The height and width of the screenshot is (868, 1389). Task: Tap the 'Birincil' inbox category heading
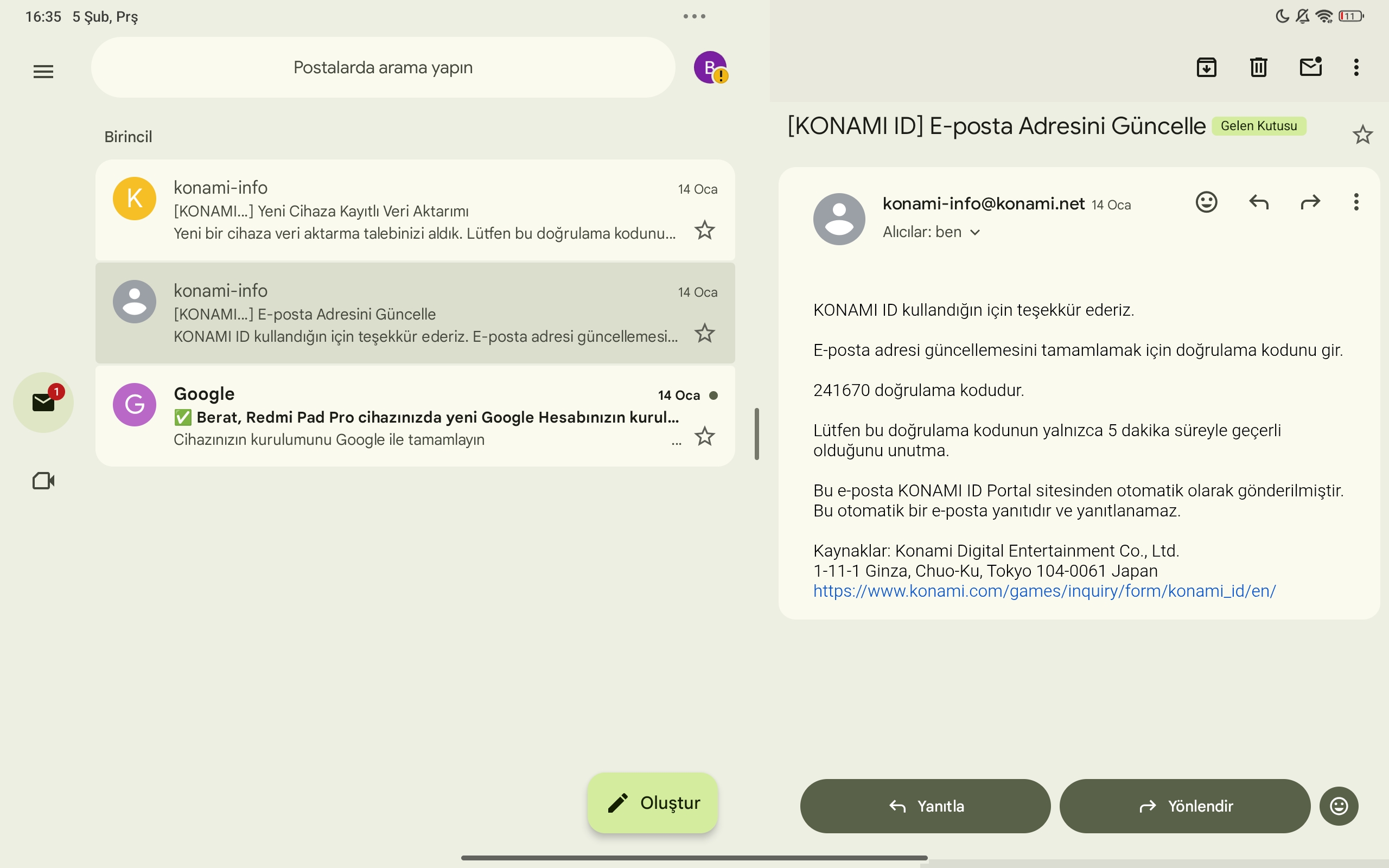click(x=128, y=137)
